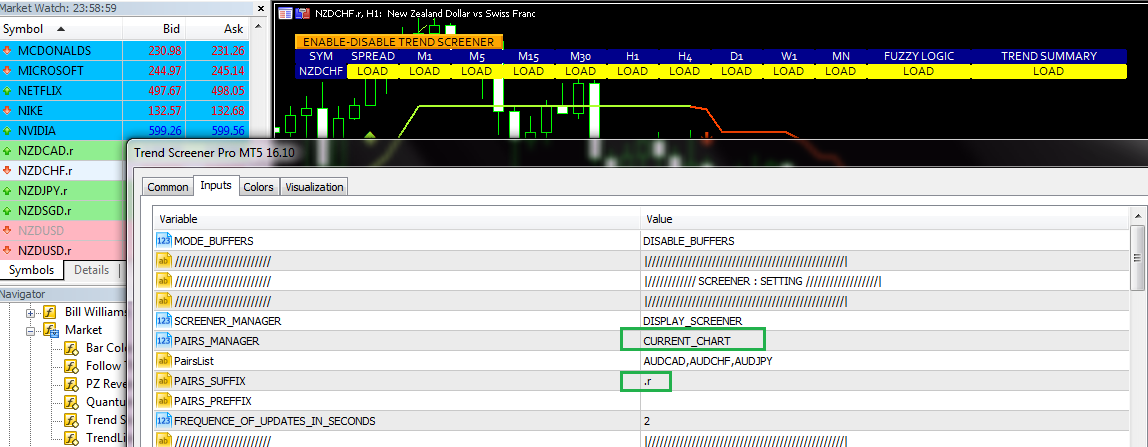Click the arrow icon beside NZDUSD.r

point(7,250)
